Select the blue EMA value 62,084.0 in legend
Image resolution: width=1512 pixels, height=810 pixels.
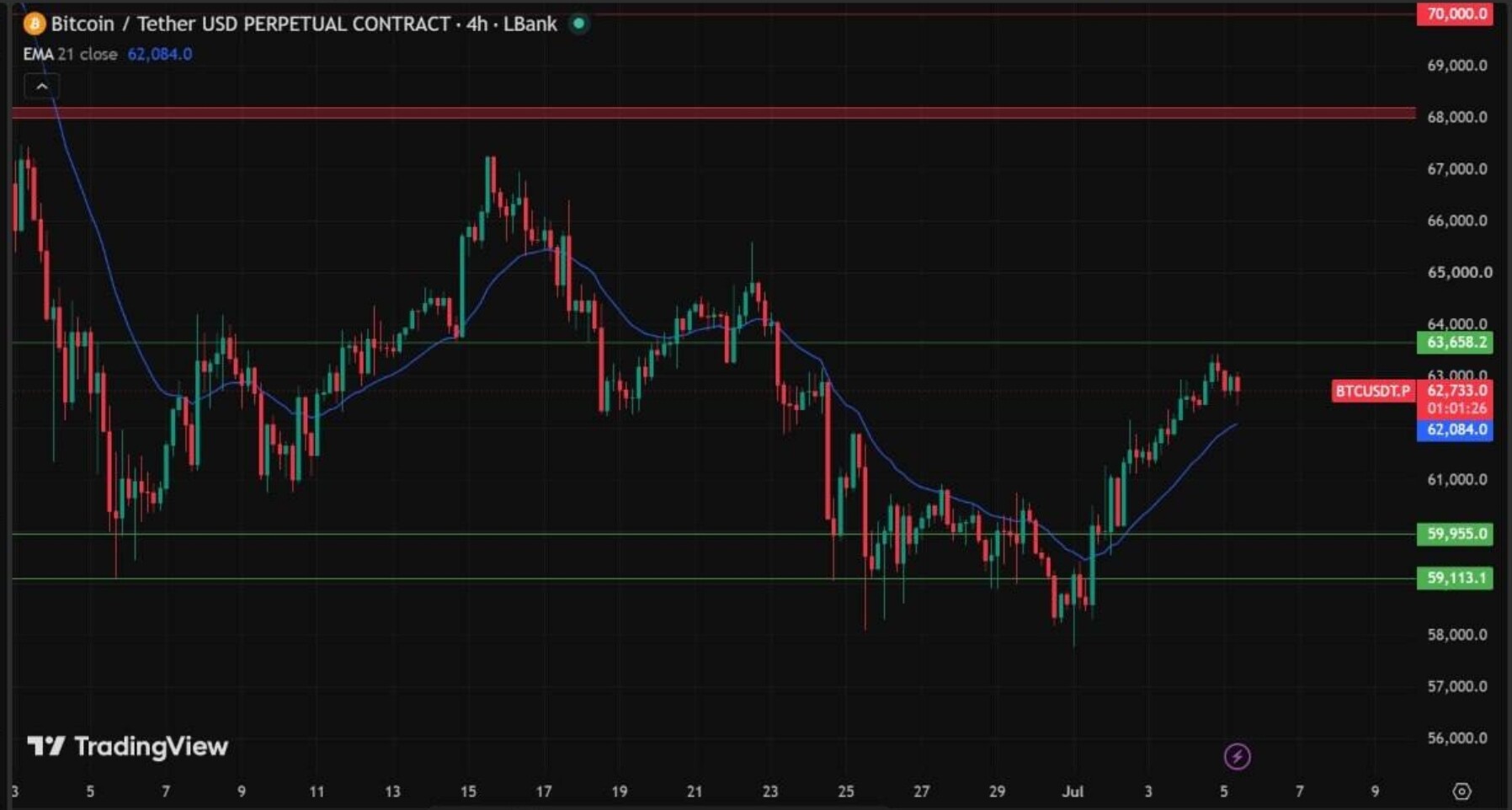pyautogui.click(x=160, y=54)
